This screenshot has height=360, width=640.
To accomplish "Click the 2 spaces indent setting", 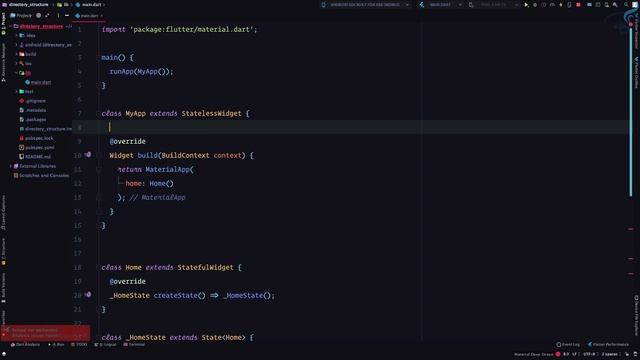I will (609, 354).
